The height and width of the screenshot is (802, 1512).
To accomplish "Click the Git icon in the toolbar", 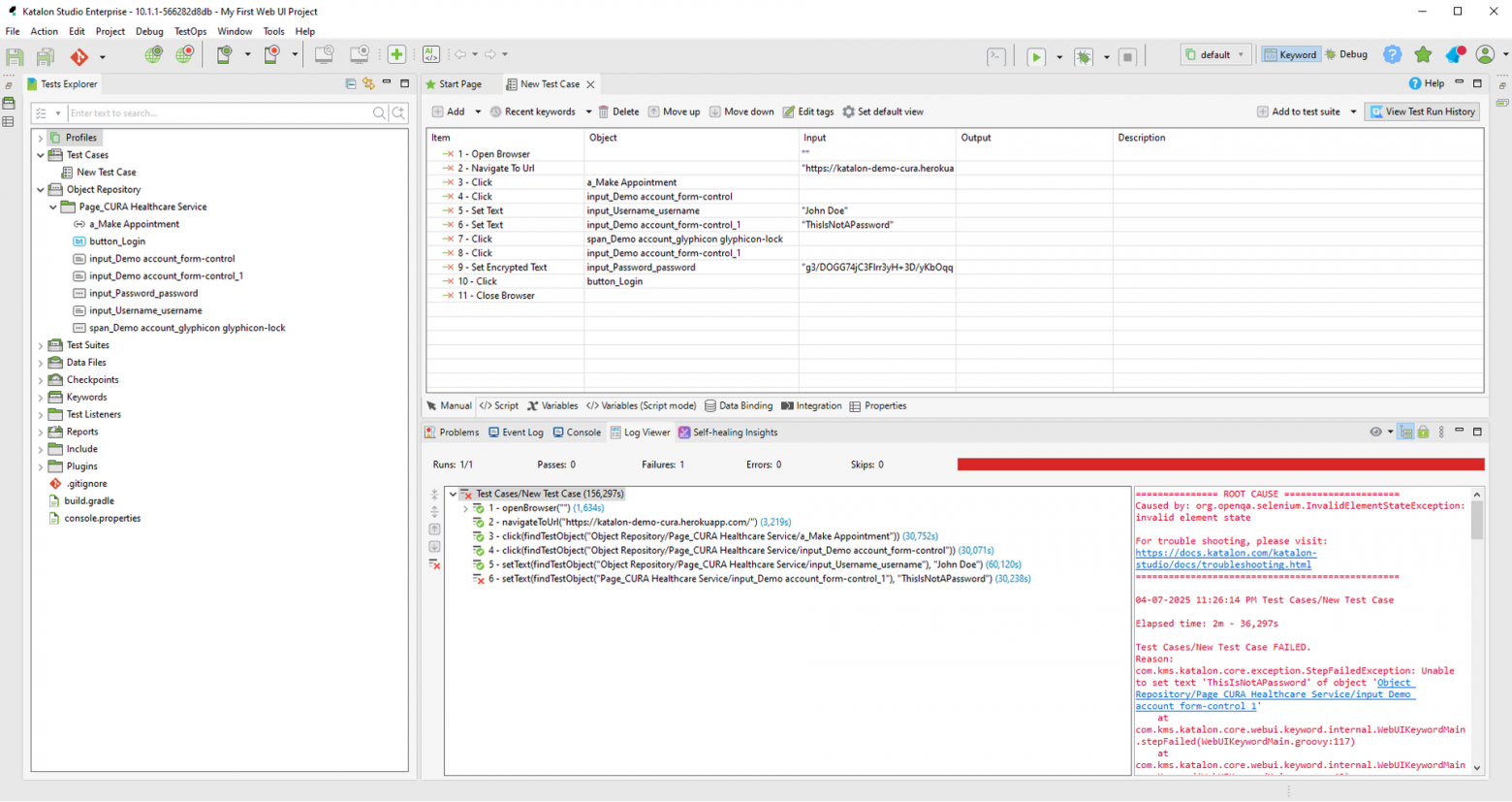I will coord(79,56).
